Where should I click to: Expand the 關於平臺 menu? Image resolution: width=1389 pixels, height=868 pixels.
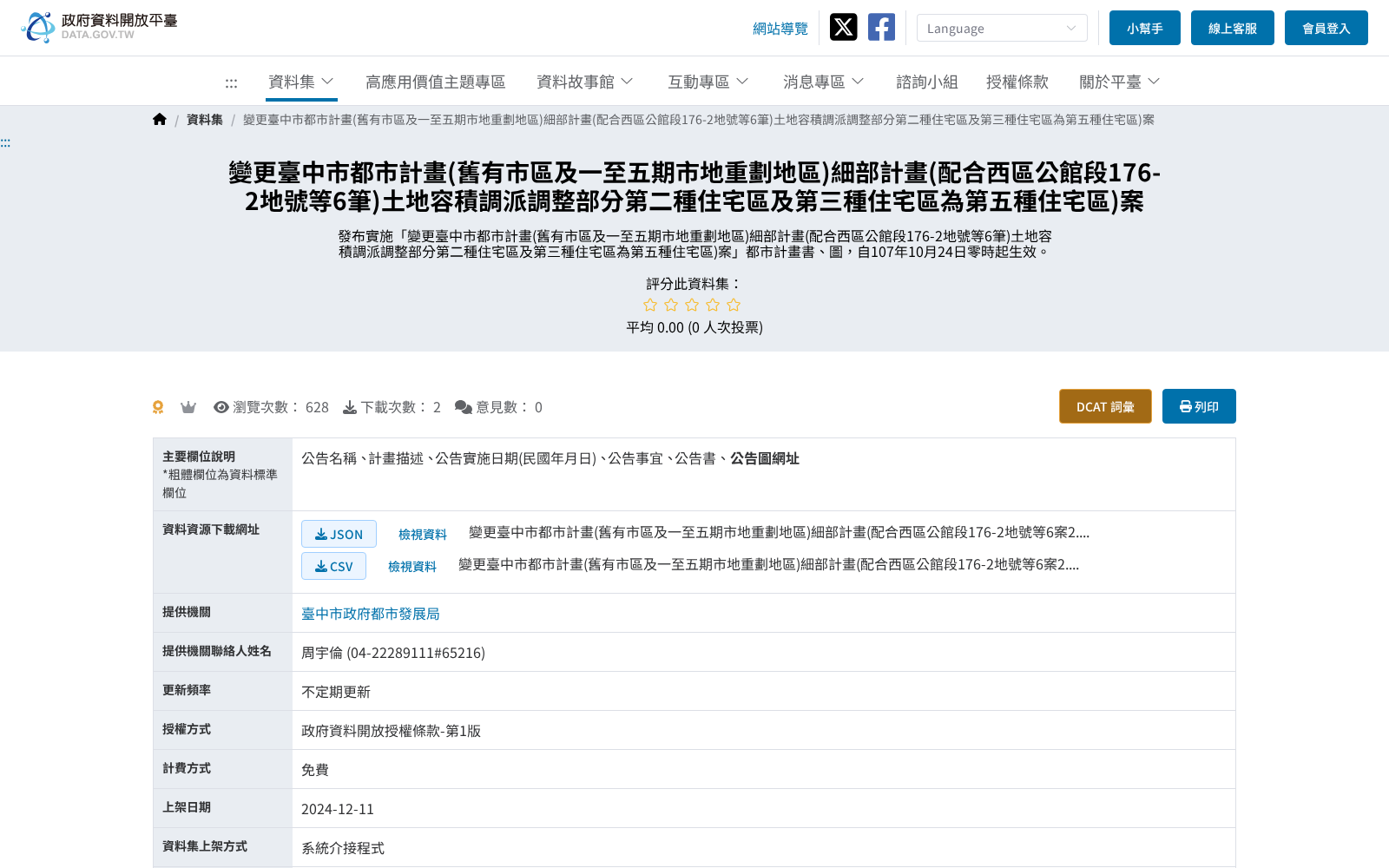pyautogui.click(x=1120, y=82)
